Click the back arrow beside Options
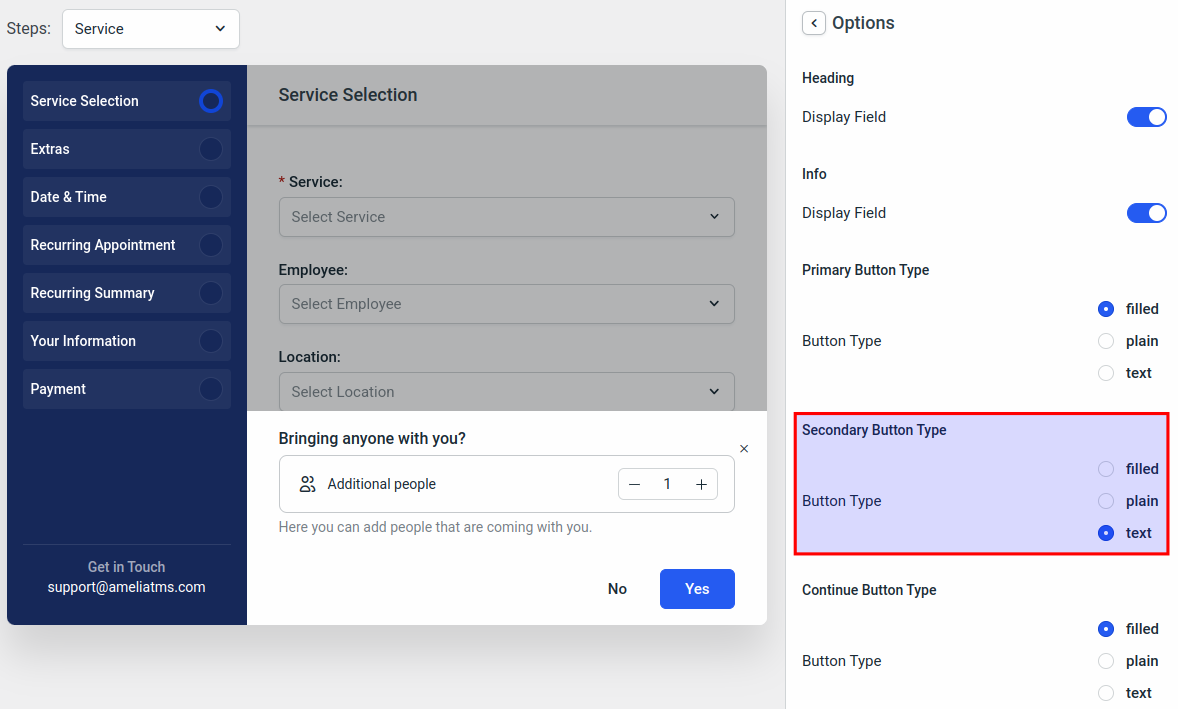Image resolution: width=1178 pixels, height=709 pixels. coord(814,23)
